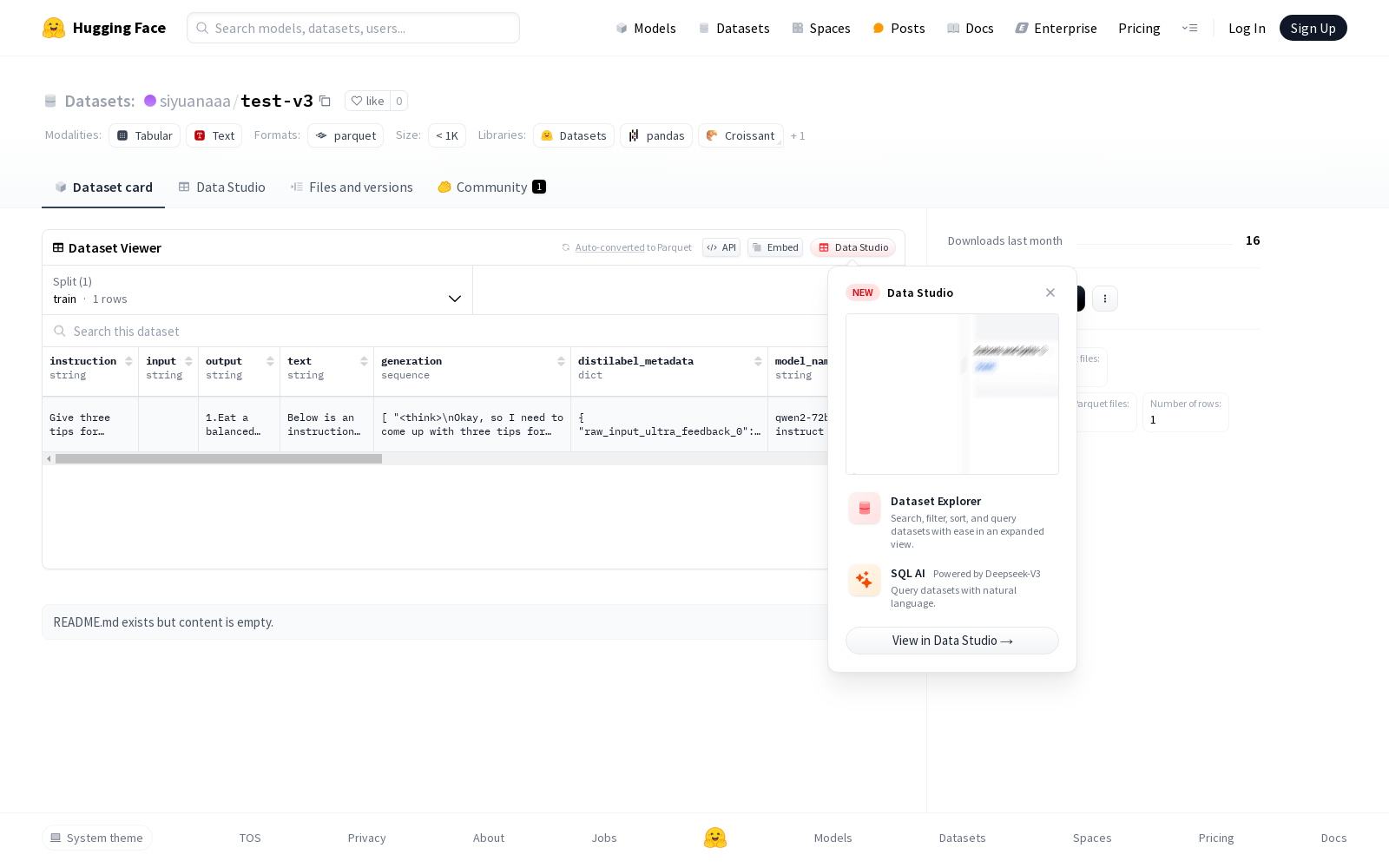Click the Spaces footer link

point(1092,838)
